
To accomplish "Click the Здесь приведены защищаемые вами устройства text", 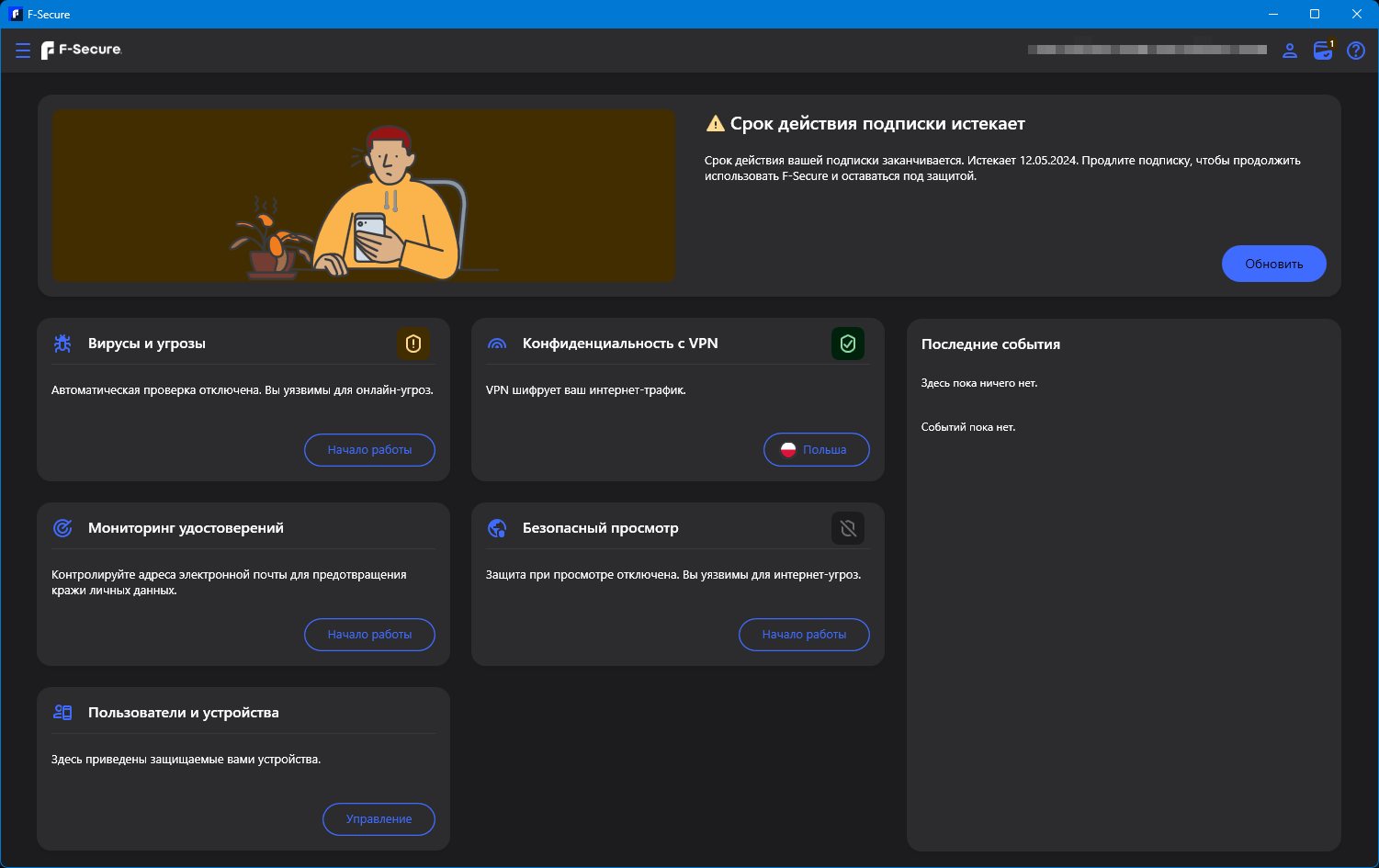I will pyautogui.click(x=187, y=760).
